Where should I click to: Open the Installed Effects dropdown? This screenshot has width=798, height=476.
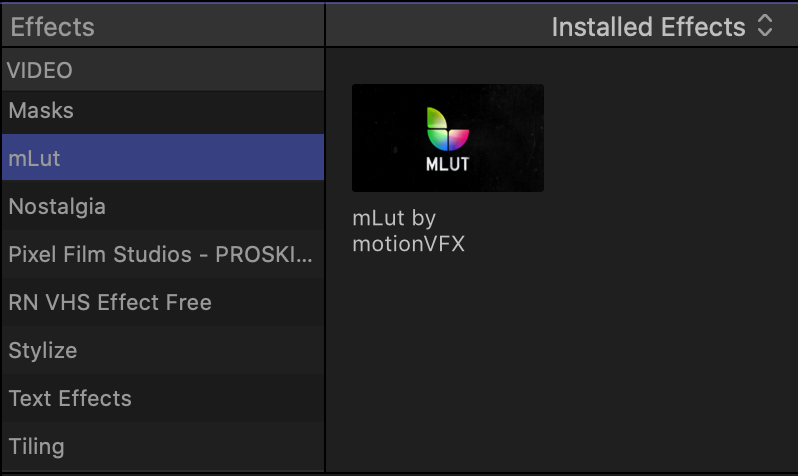tap(650, 27)
